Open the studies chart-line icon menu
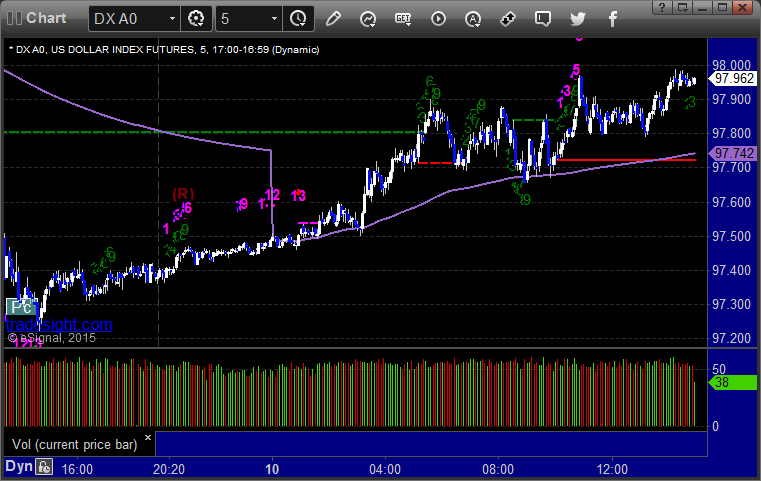Viewport: 761px width, 481px height. 368,19
